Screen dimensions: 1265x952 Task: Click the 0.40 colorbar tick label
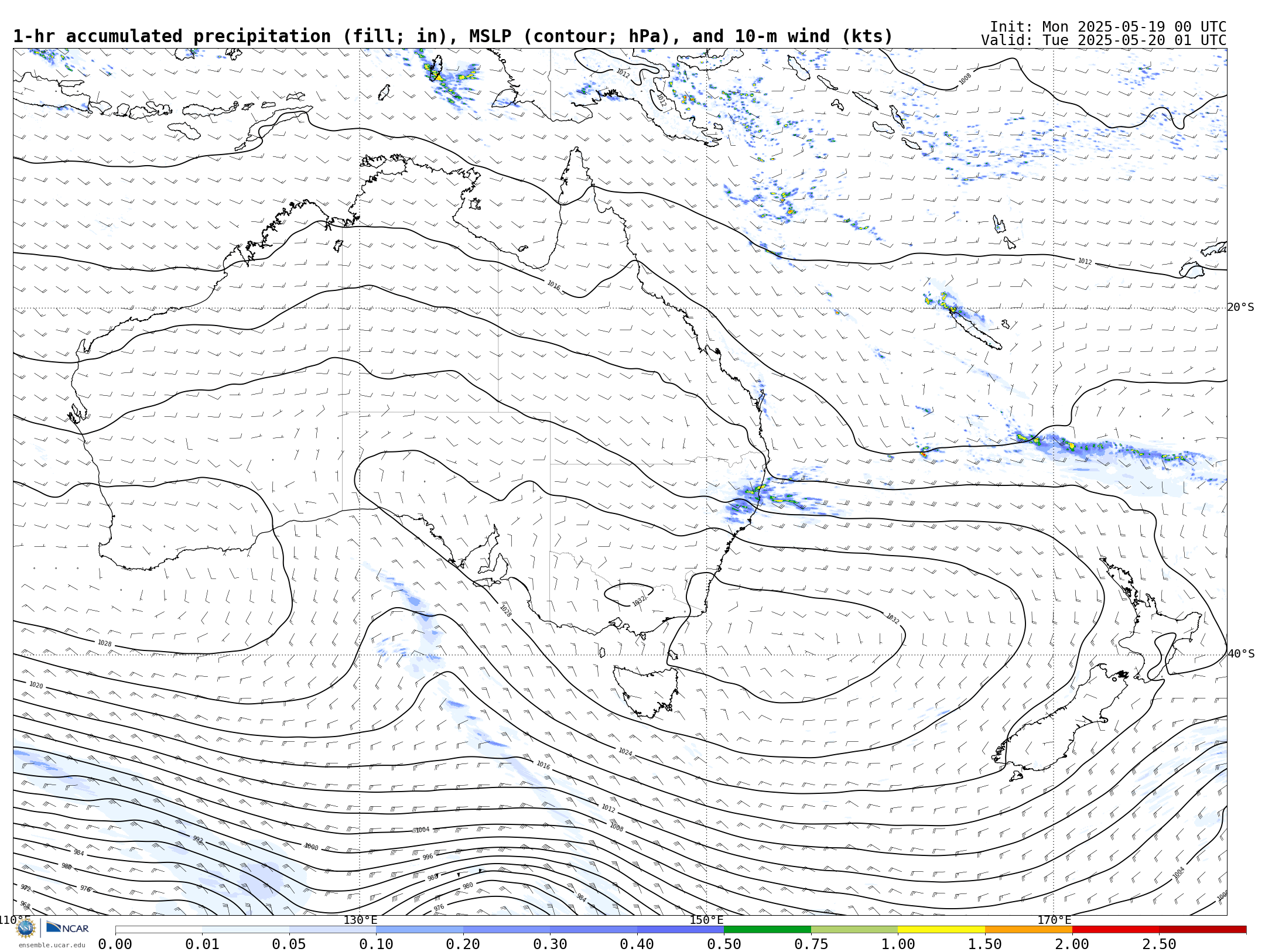[637, 944]
